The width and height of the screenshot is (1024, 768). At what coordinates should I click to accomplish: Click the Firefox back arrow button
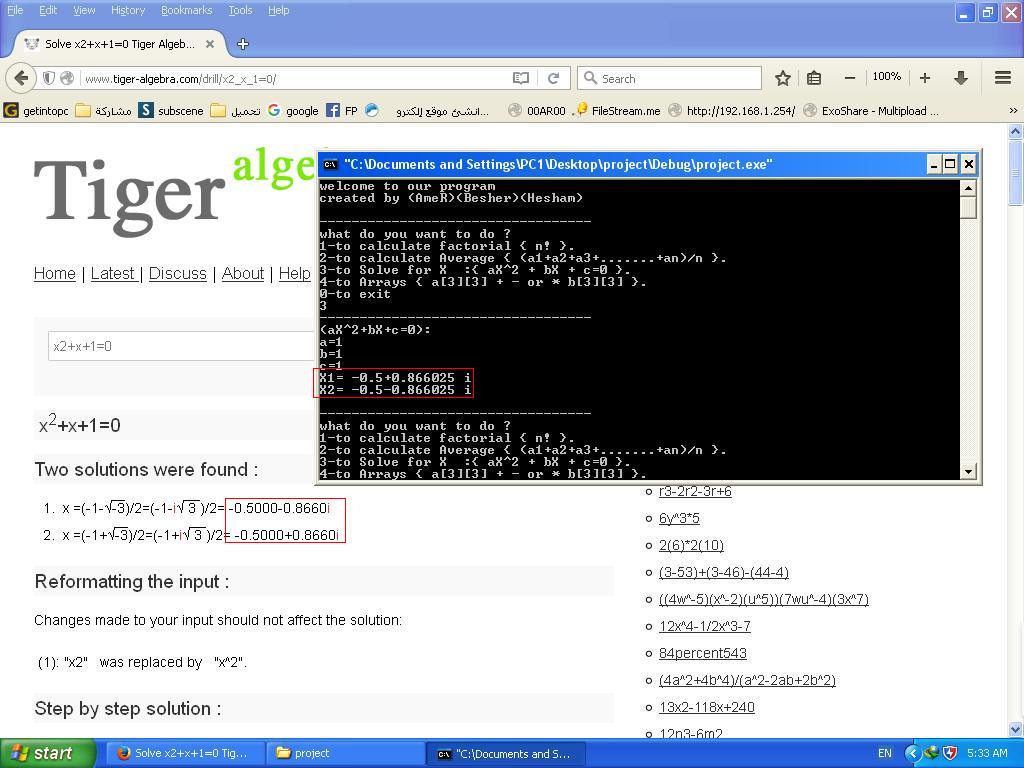[x=21, y=78]
